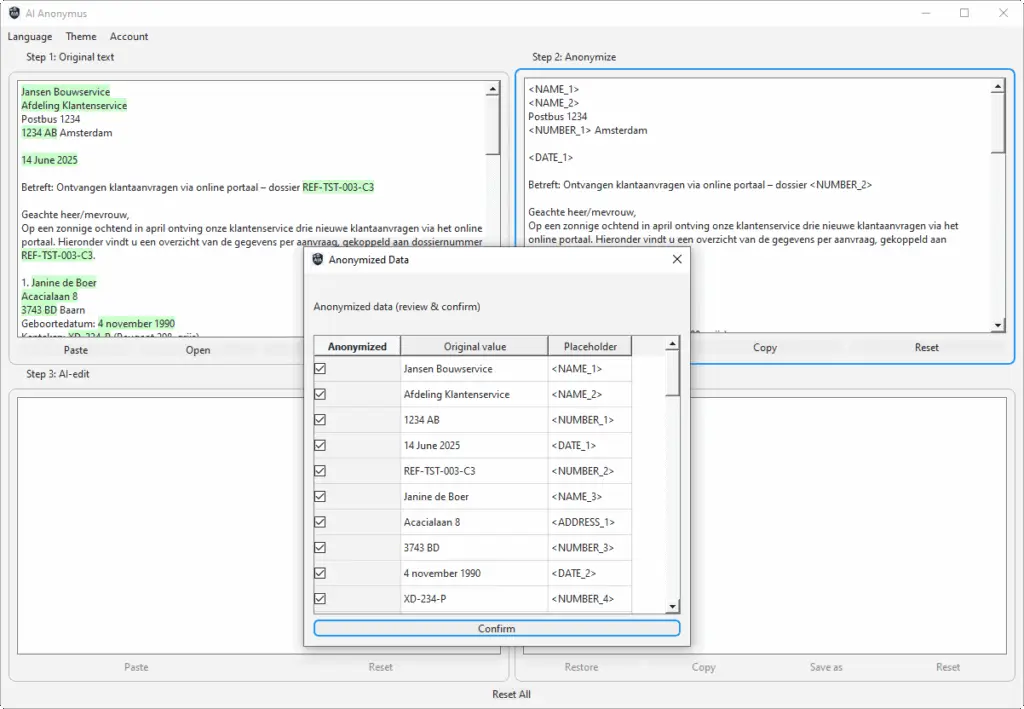
Task: Toggle the 14 June 2025 checkbox
Action: (x=320, y=445)
